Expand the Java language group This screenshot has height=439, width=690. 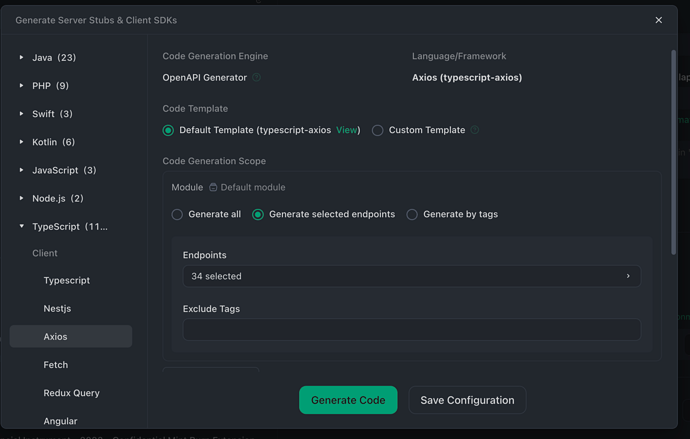coord(22,58)
